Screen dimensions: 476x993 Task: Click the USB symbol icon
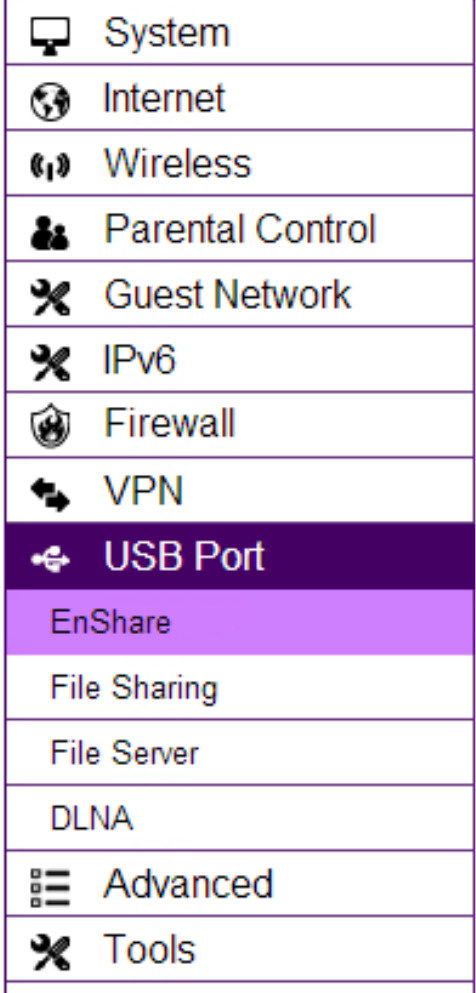pos(51,560)
